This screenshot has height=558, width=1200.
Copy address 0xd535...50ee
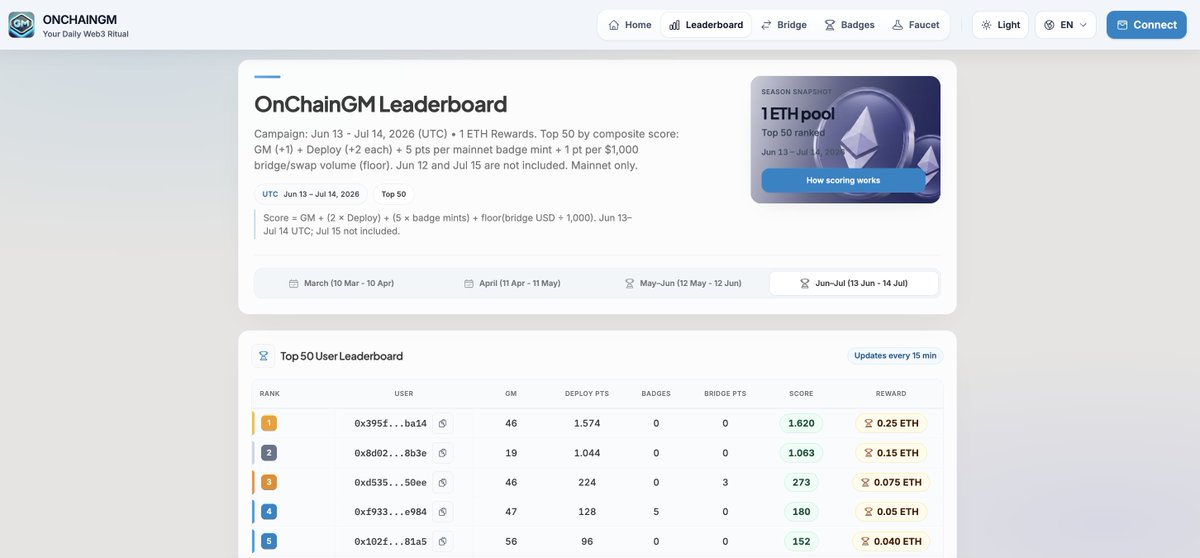pyautogui.click(x=443, y=483)
